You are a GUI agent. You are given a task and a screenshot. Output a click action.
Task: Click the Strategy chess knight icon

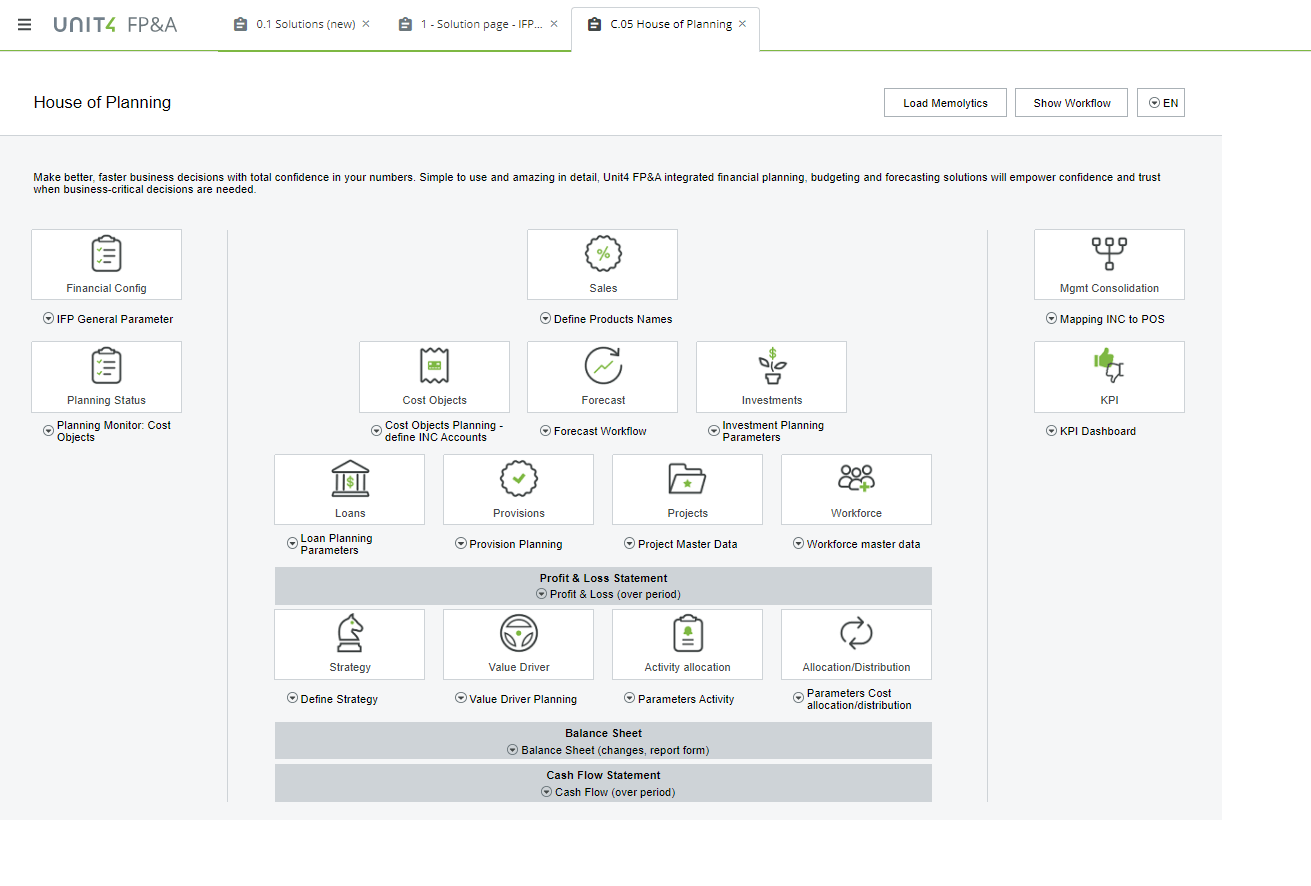tap(350, 633)
